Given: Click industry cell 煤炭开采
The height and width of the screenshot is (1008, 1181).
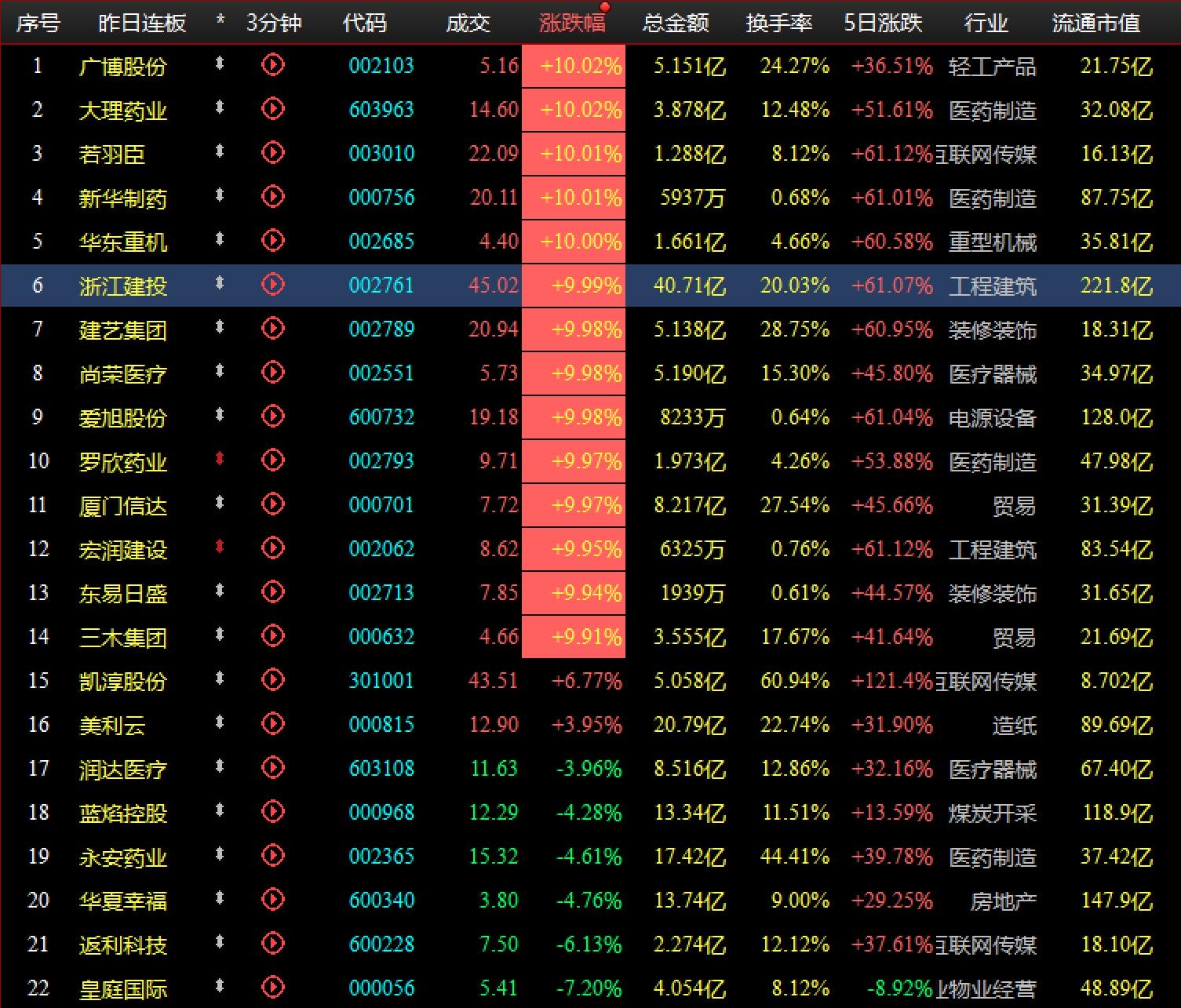Looking at the screenshot, I should coord(993,813).
